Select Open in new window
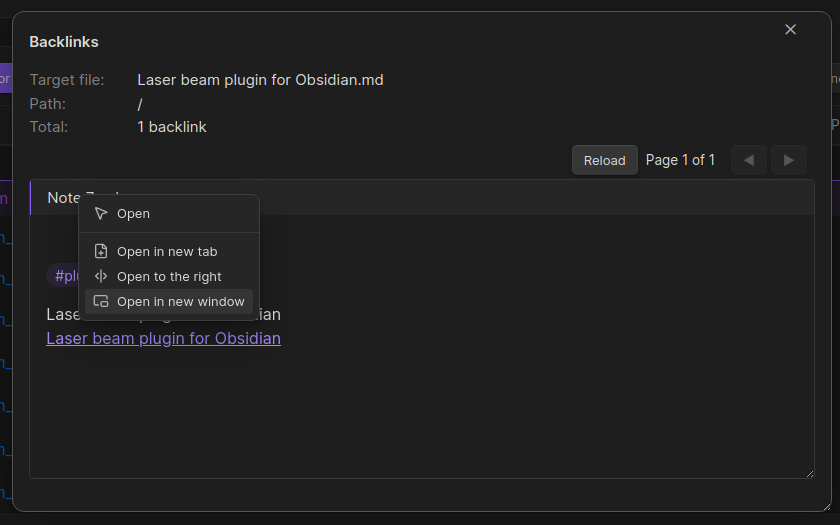The width and height of the screenshot is (840, 525). [169, 302]
